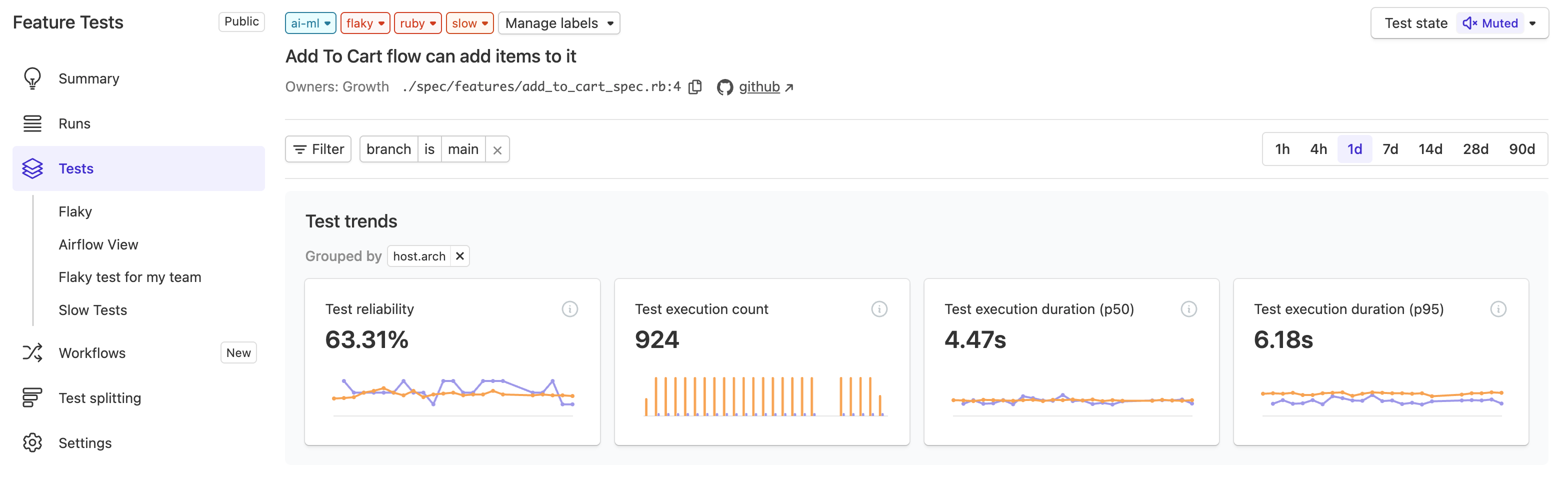
Task: Select the Summary lightbulb icon
Action: coord(32,78)
